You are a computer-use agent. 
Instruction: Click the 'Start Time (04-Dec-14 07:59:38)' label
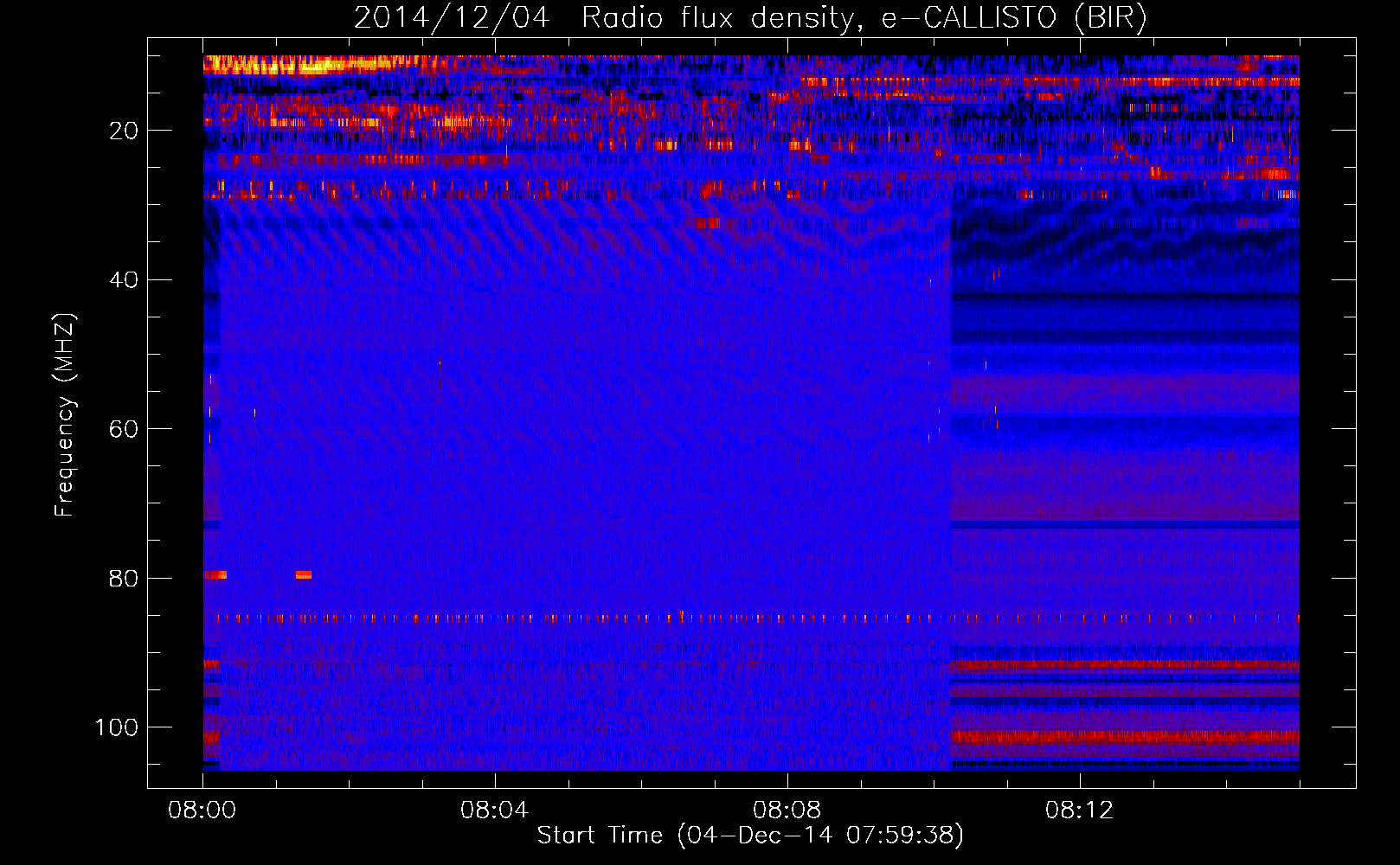pos(750,836)
